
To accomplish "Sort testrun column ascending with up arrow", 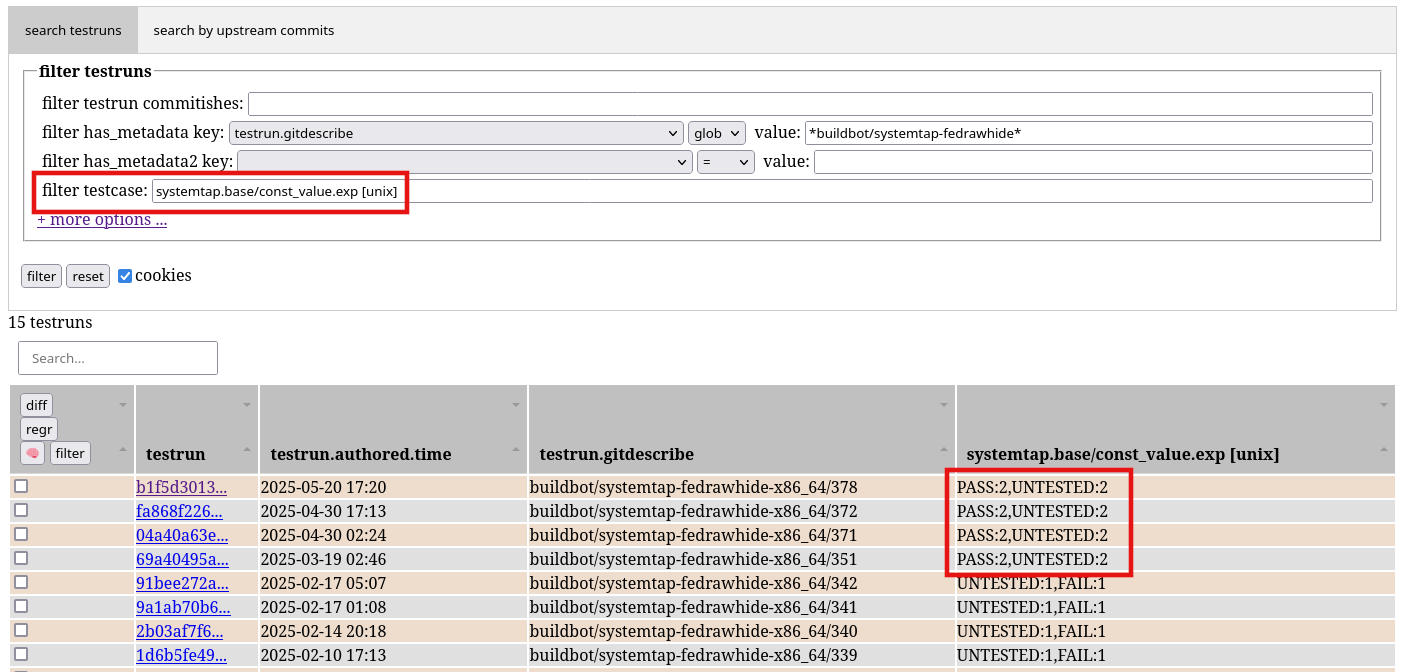I will (x=248, y=451).
